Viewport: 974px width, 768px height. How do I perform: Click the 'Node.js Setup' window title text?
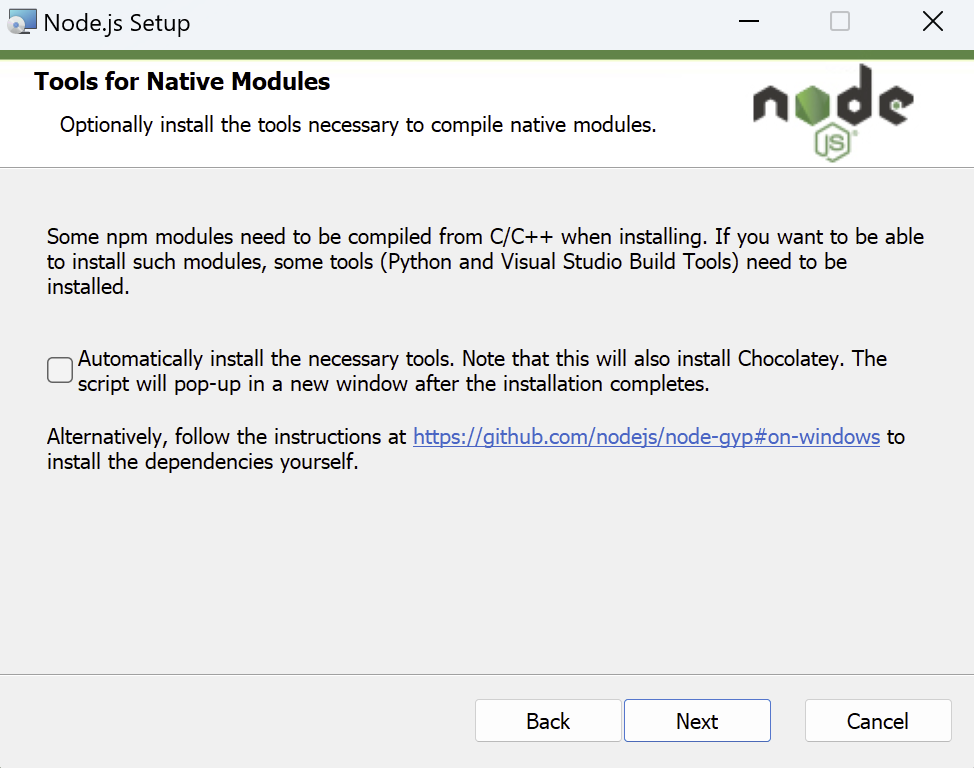pyautogui.click(x=117, y=23)
